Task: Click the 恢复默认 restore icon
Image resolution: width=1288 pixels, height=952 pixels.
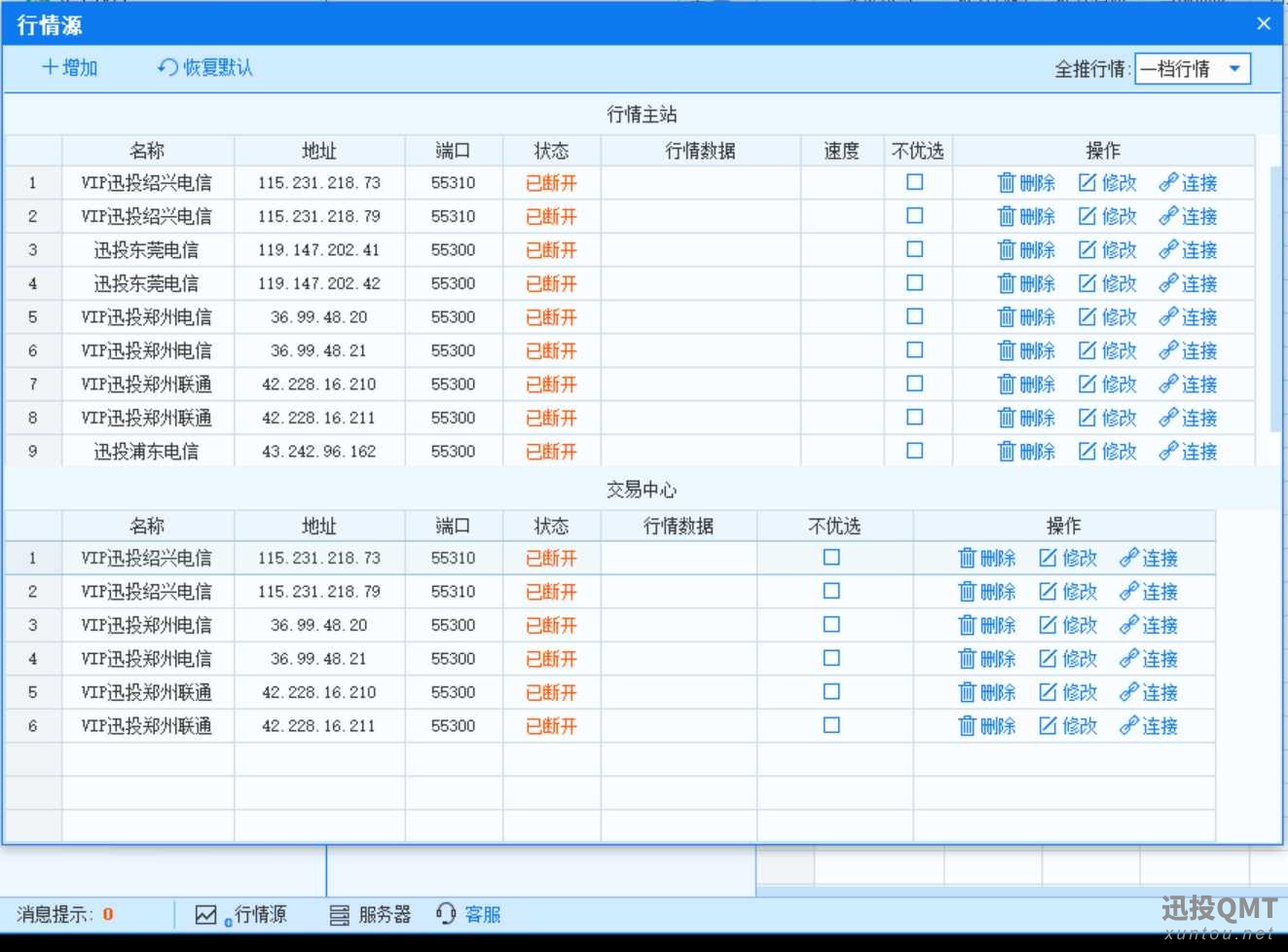Action: tap(168, 67)
